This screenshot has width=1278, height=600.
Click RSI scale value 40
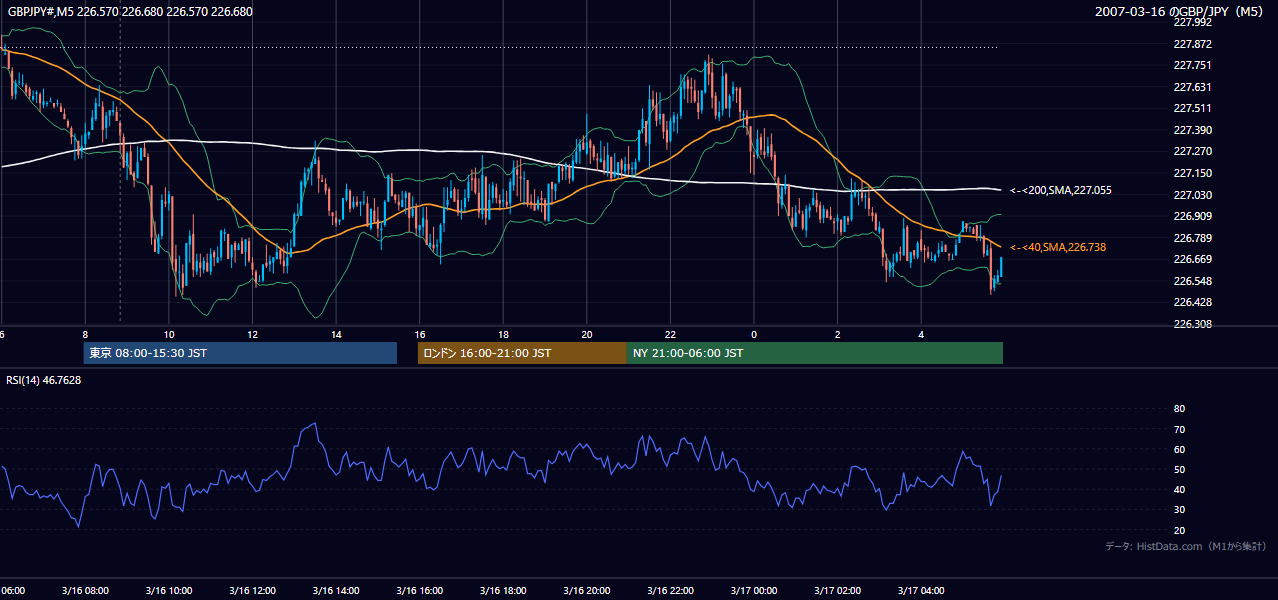point(1179,489)
